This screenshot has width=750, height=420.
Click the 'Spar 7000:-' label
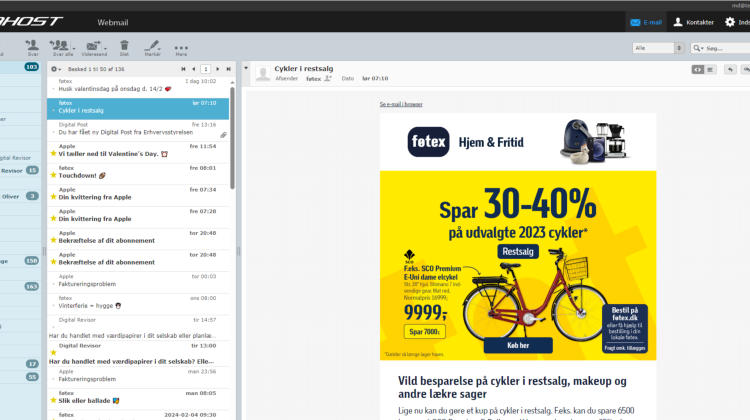click(x=424, y=332)
